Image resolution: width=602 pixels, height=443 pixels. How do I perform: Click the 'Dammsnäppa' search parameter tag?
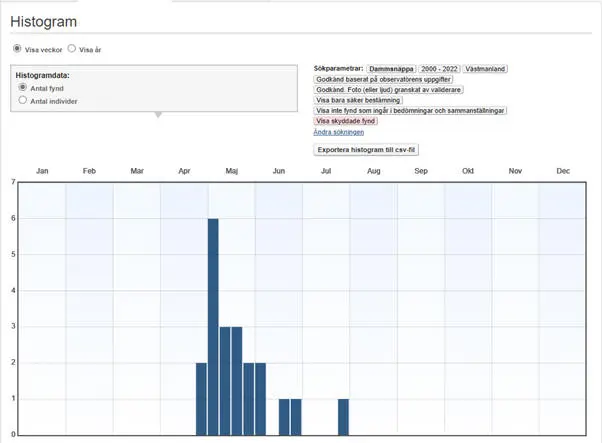tap(391, 68)
